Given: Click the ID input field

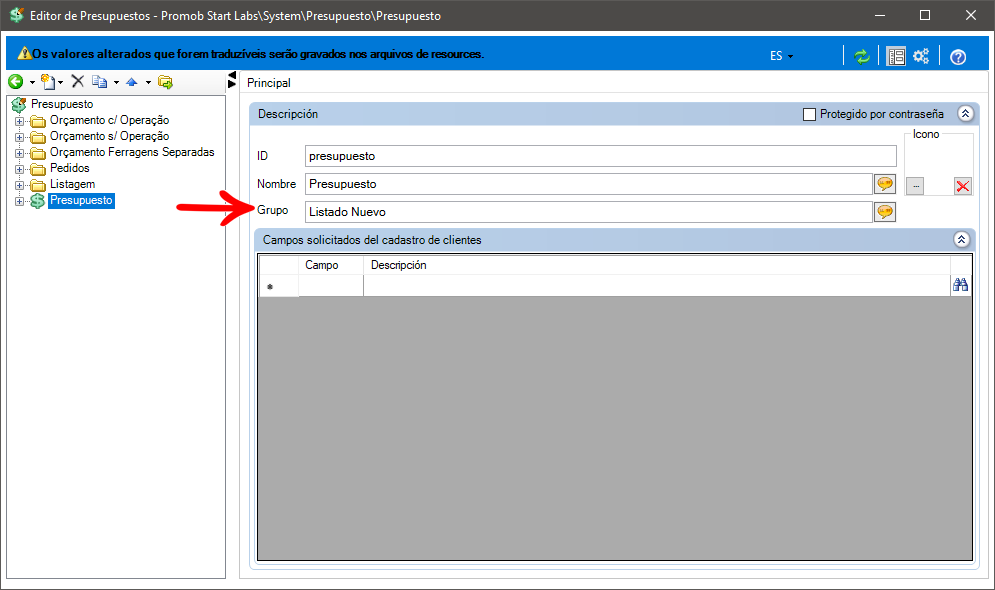Looking at the screenshot, I should click(600, 156).
